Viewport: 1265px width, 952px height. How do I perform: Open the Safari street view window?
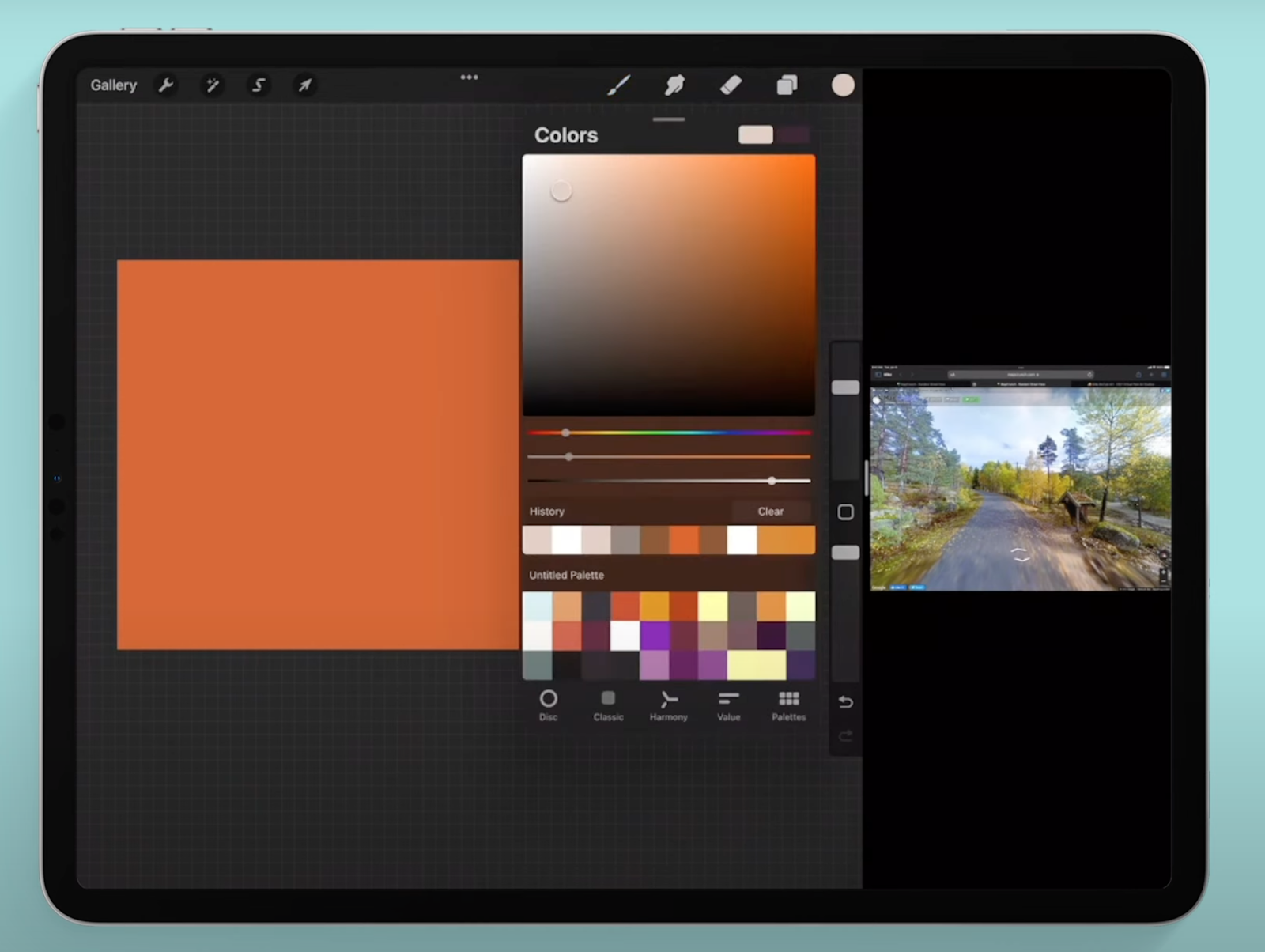coord(1020,478)
